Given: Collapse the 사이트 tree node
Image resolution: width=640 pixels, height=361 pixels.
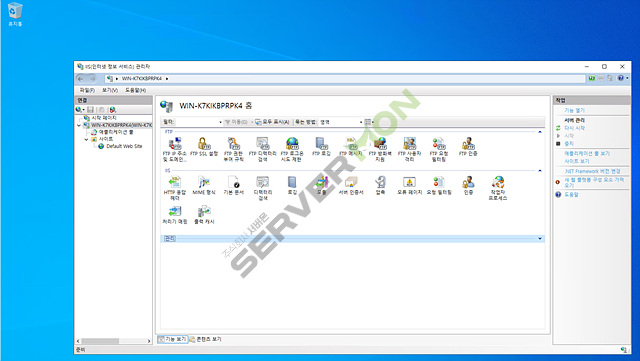Looking at the screenshot, I should [x=87, y=139].
